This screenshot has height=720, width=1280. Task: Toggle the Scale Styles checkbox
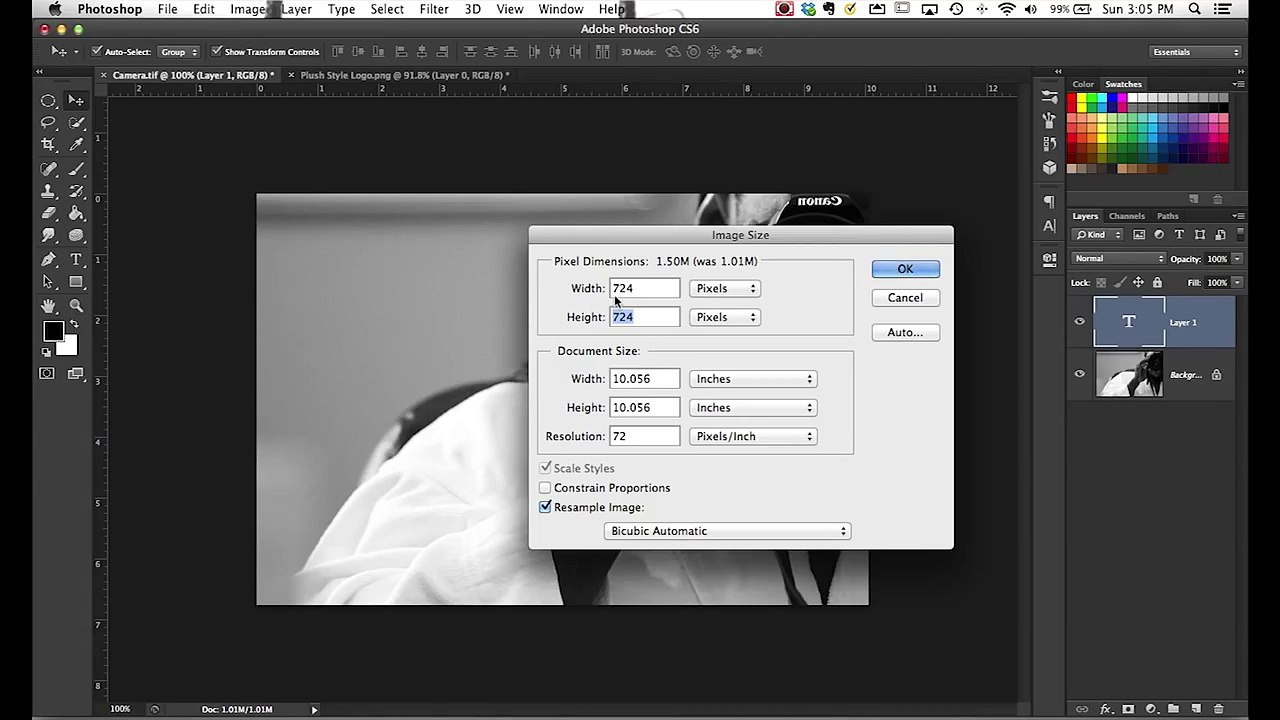tap(545, 468)
